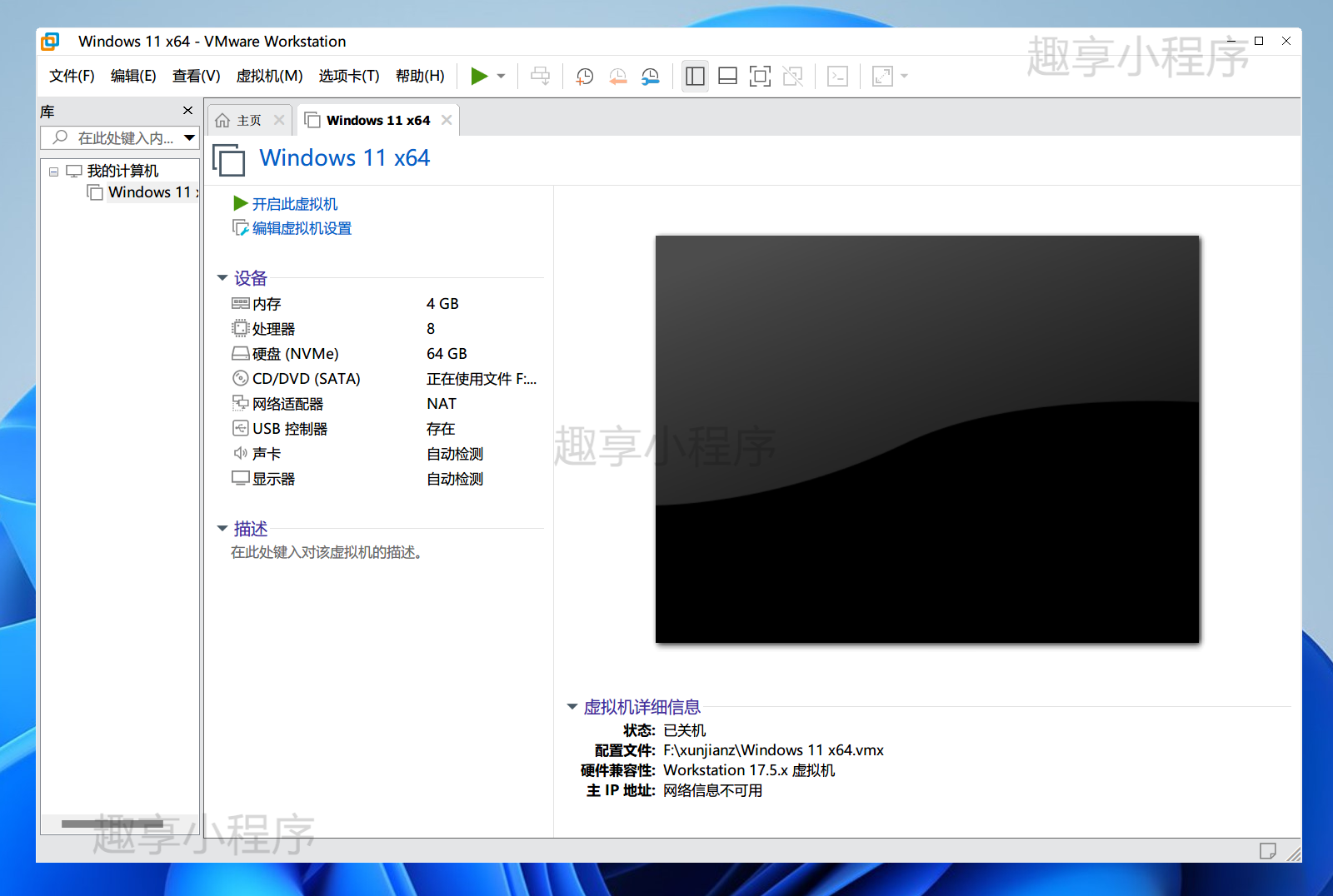Click the CD/DVD (SATA) disc icon

241,379
